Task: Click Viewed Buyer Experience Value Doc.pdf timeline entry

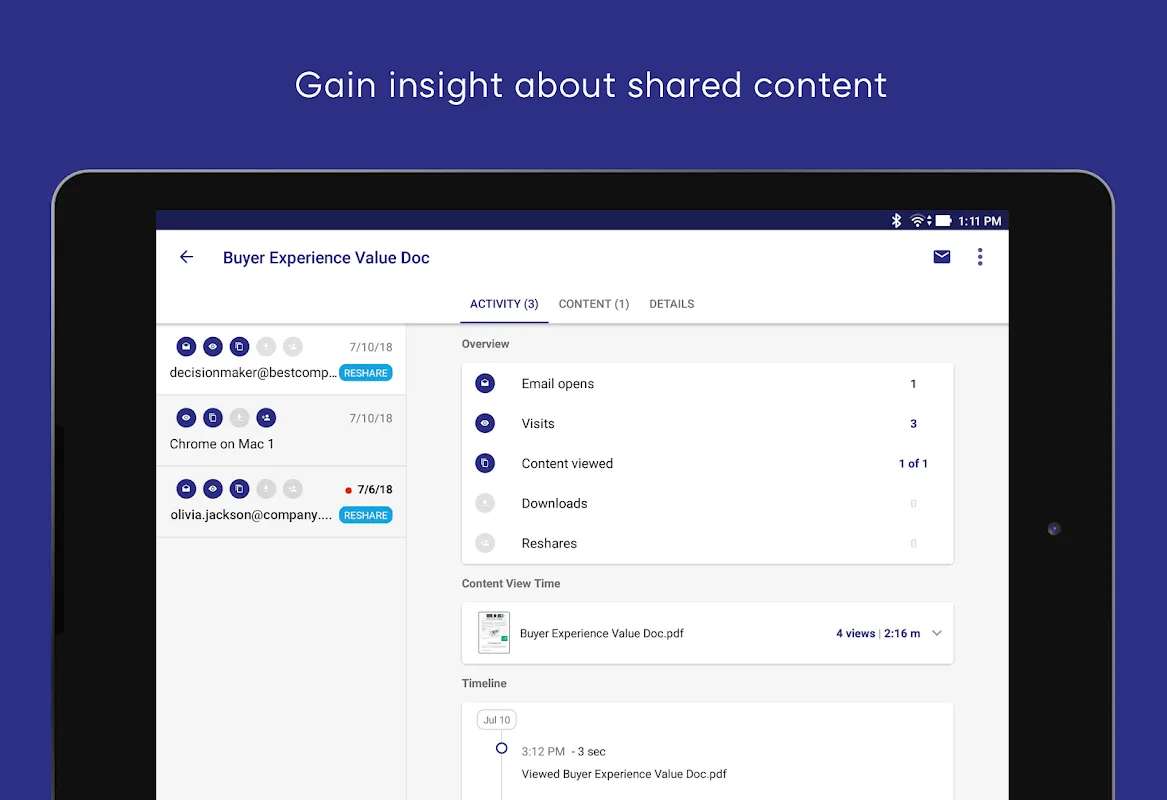Action: point(624,774)
